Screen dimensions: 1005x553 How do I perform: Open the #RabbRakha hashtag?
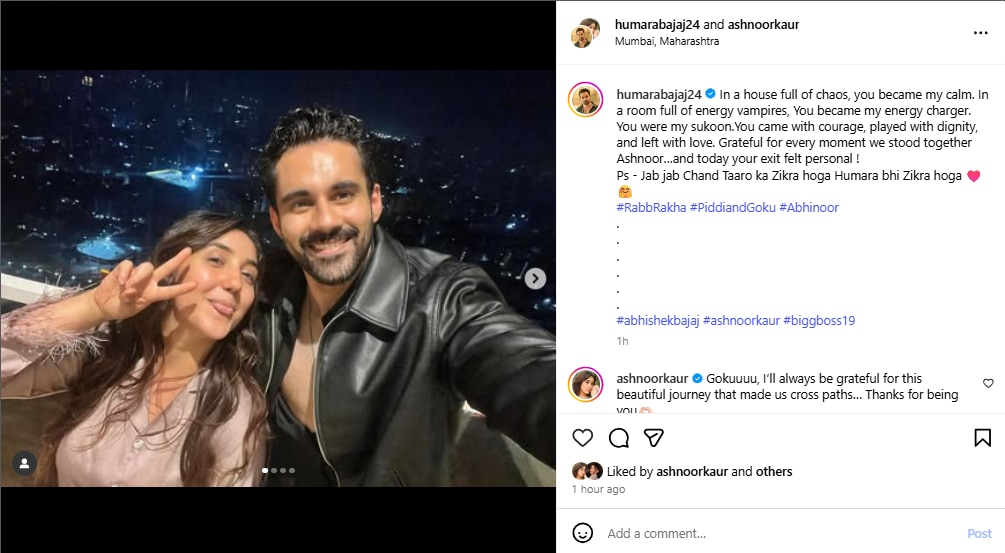651,207
